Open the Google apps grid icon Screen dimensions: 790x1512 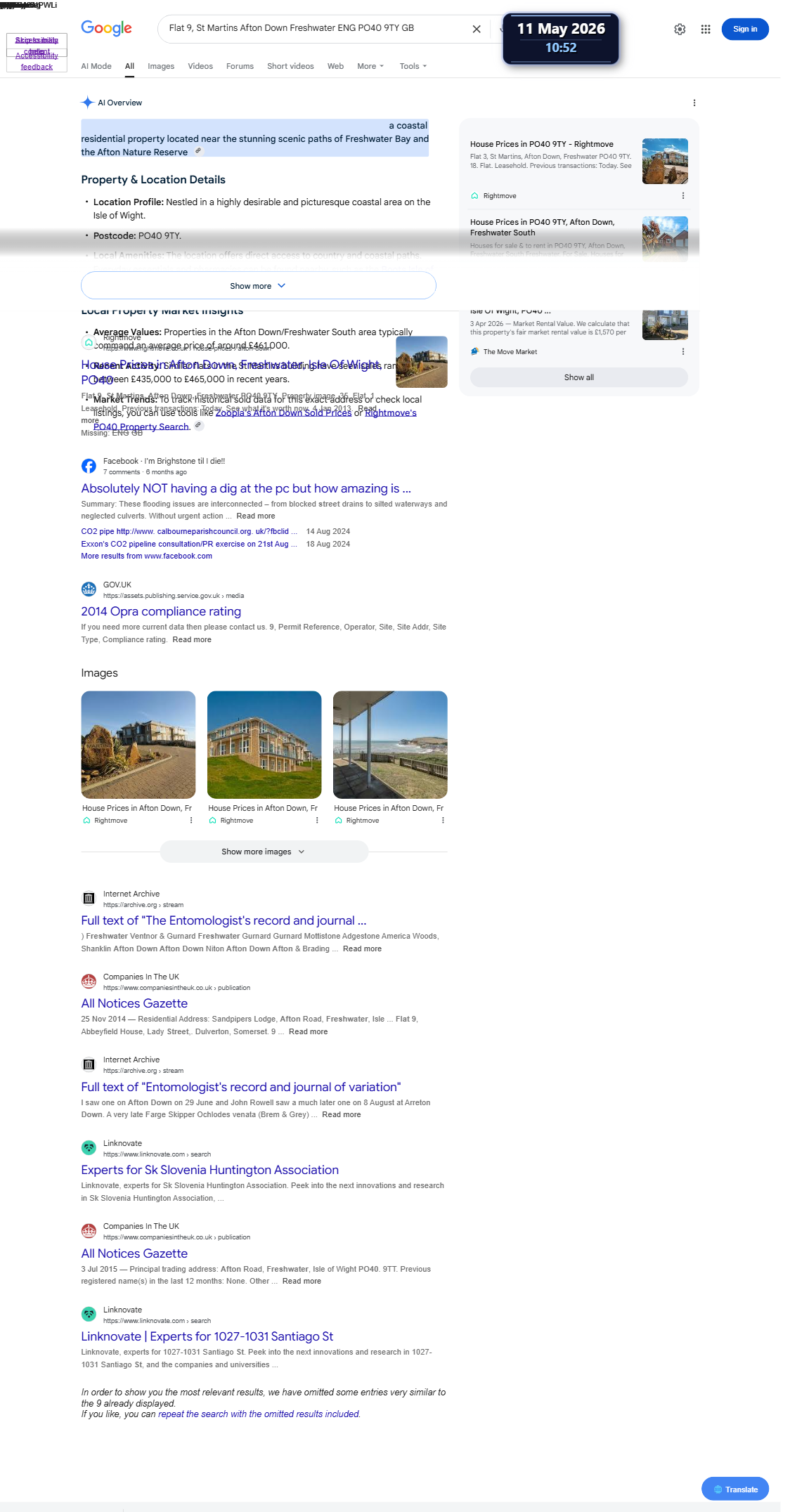tap(706, 29)
